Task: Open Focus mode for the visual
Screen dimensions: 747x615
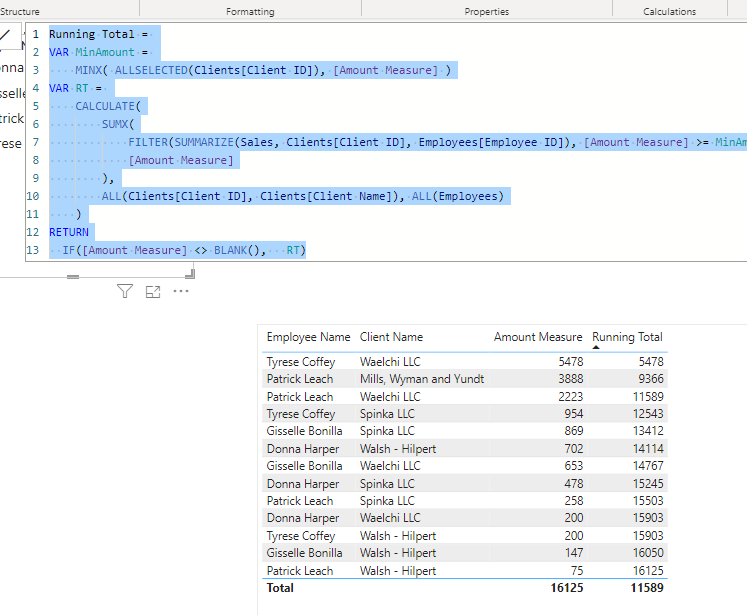Action: pos(153,292)
